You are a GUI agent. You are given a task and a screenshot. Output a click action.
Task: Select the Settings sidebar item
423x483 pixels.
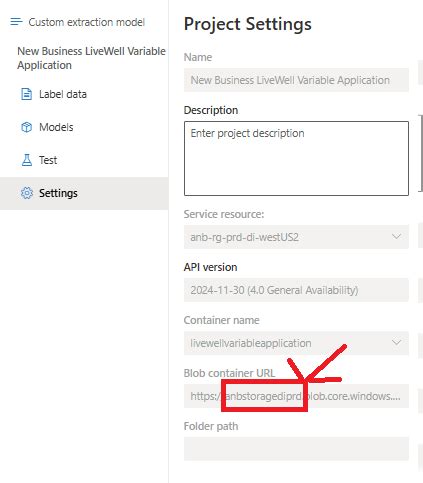[84, 193]
